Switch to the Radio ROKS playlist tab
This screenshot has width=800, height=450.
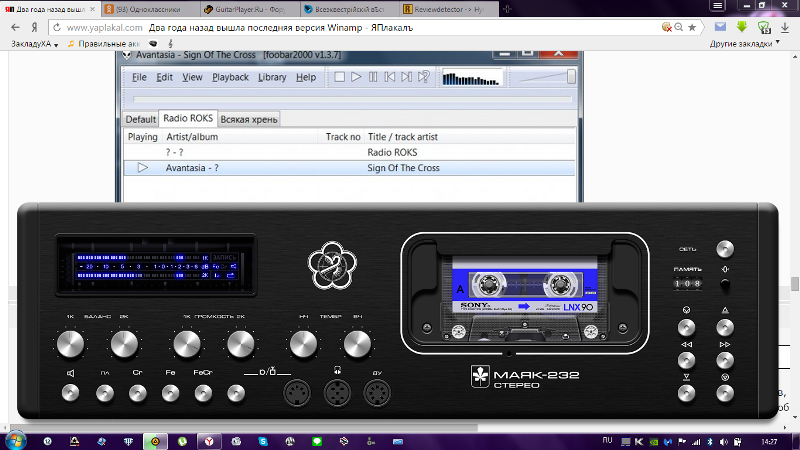(188, 118)
